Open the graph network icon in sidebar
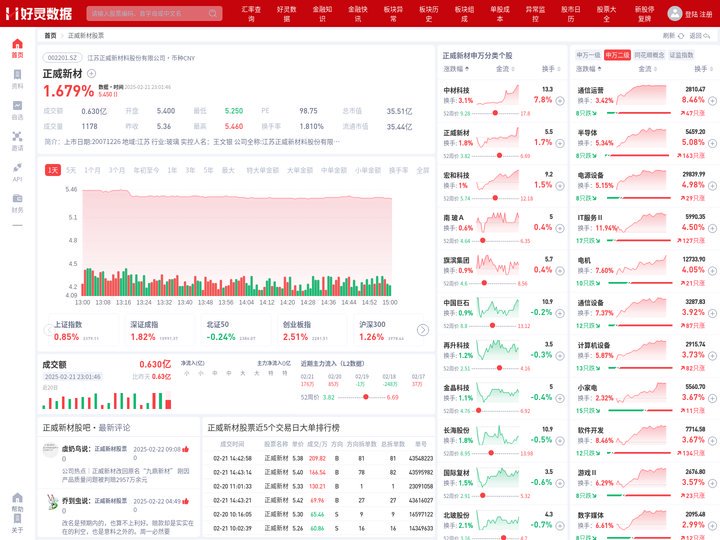Viewport: 720px width, 540px height. pos(17,136)
